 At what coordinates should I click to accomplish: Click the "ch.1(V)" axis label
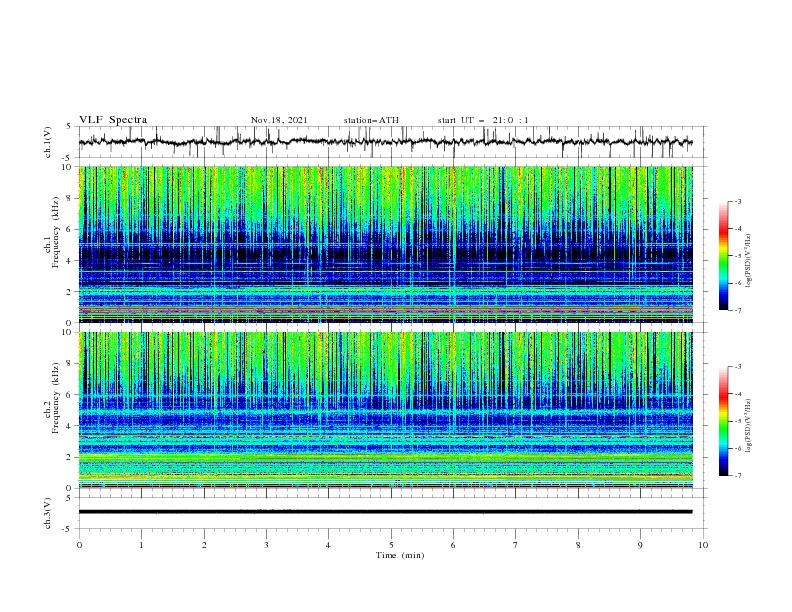48,142
